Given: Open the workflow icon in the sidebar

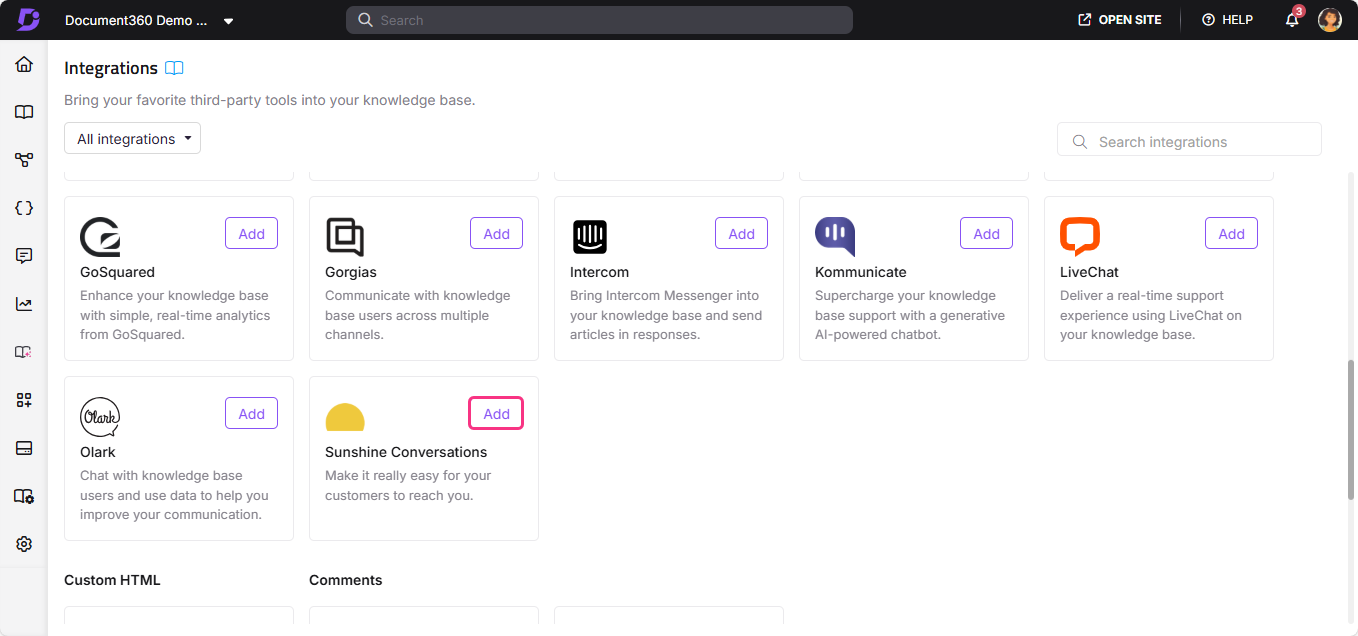Looking at the screenshot, I should (x=23, y=159).
